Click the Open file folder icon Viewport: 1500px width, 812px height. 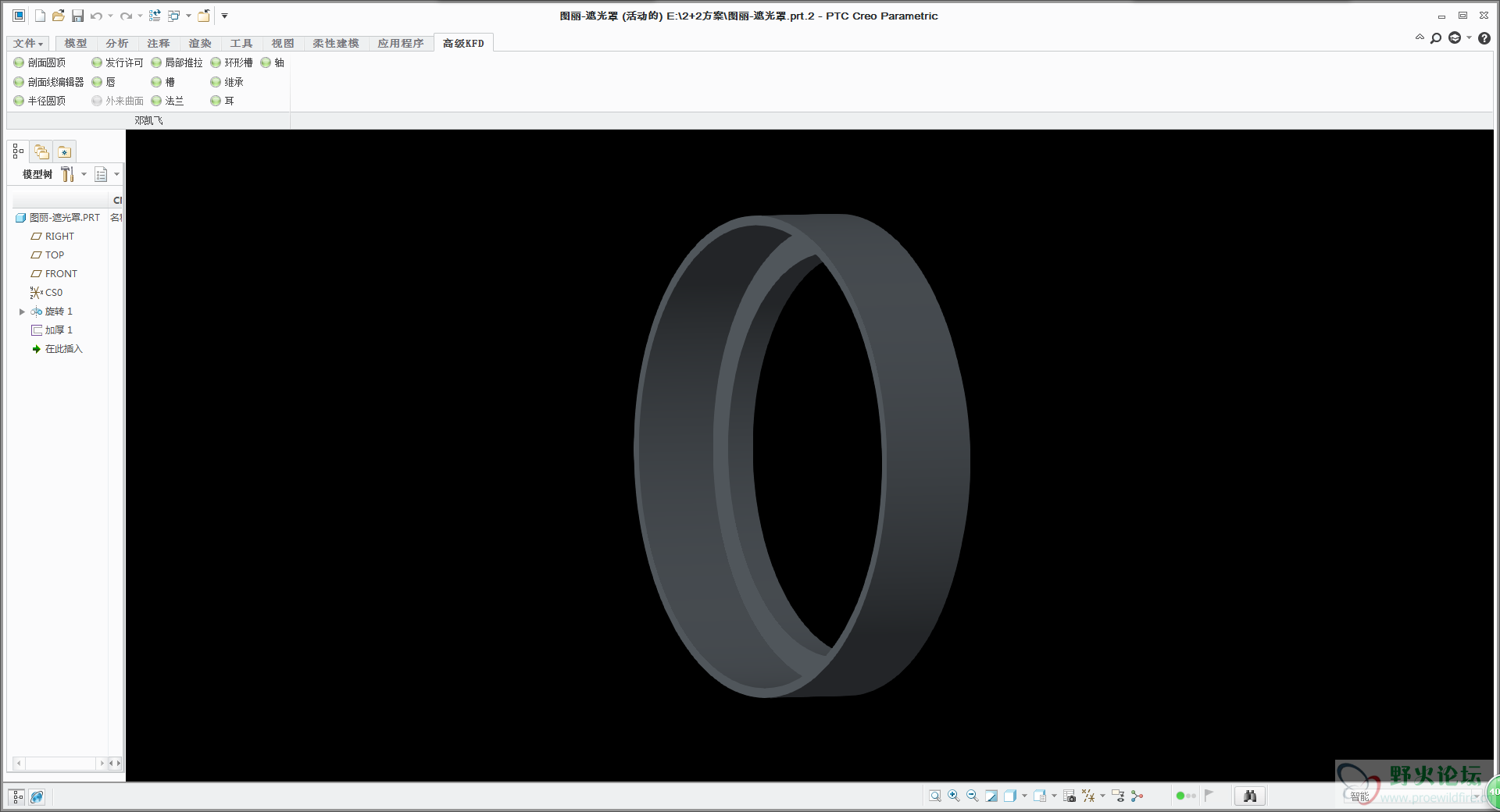tap(59, 16)
